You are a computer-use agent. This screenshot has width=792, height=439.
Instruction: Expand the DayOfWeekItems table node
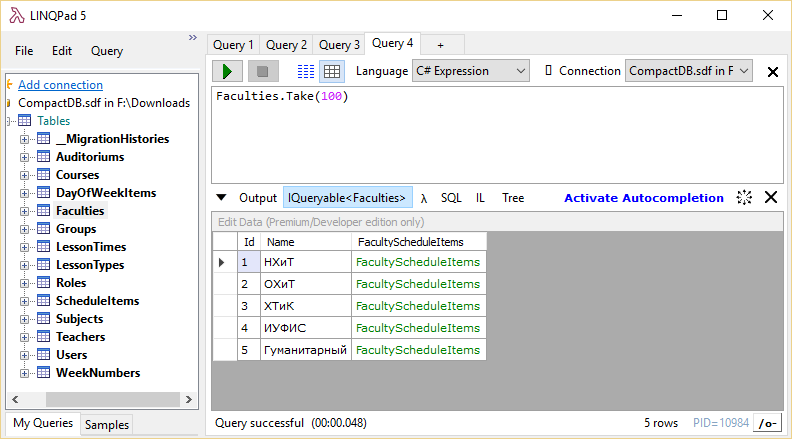pyautogui.click(x=24, y=193)
